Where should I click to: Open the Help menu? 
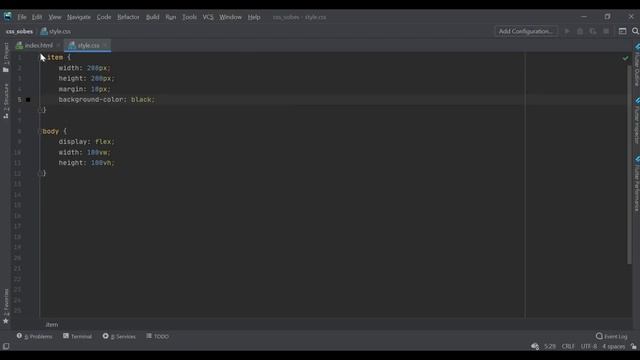[254, 17]
